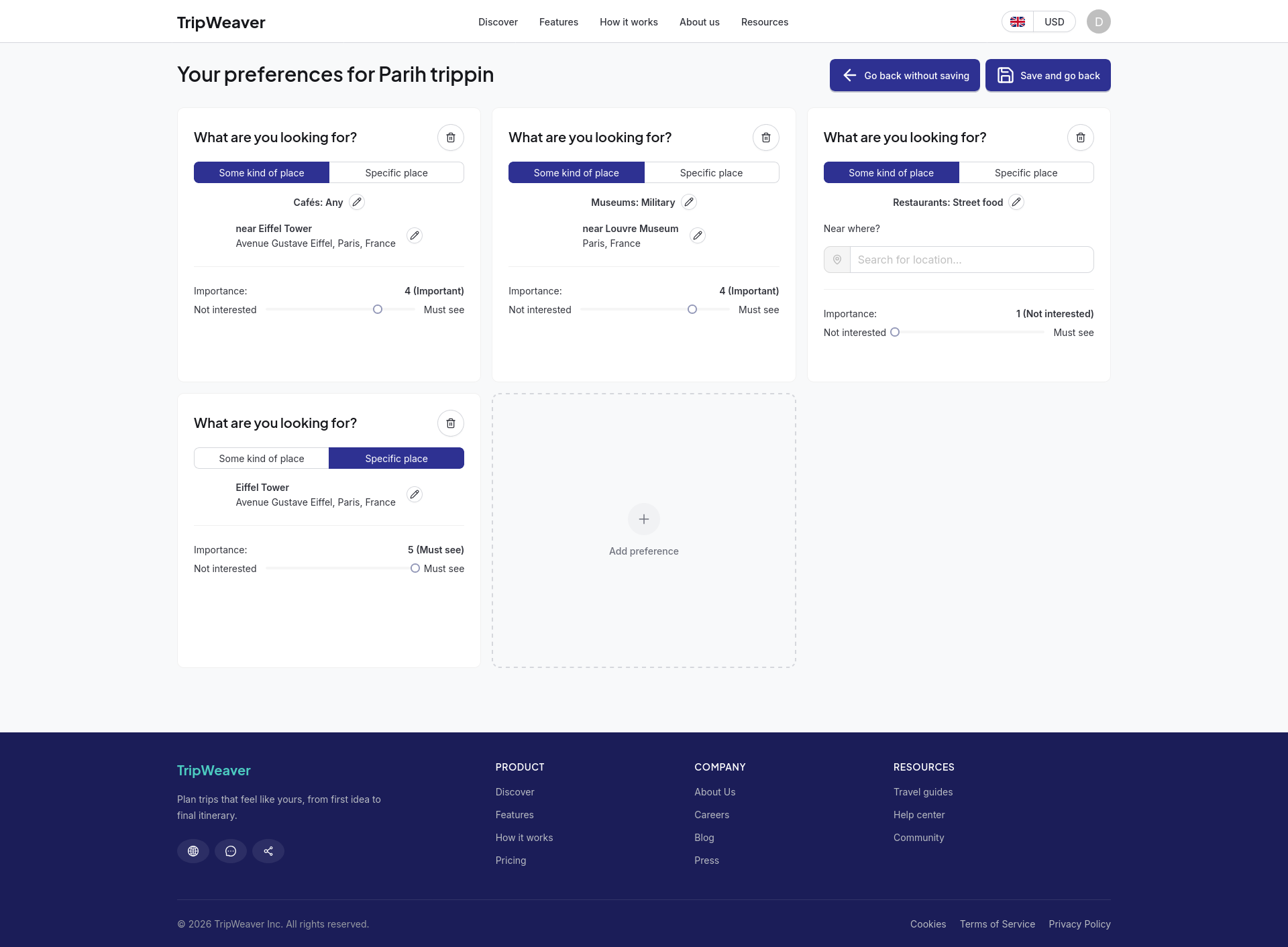Open the language flag selector
1288x947 pixels.
(x=1018, y=21)
